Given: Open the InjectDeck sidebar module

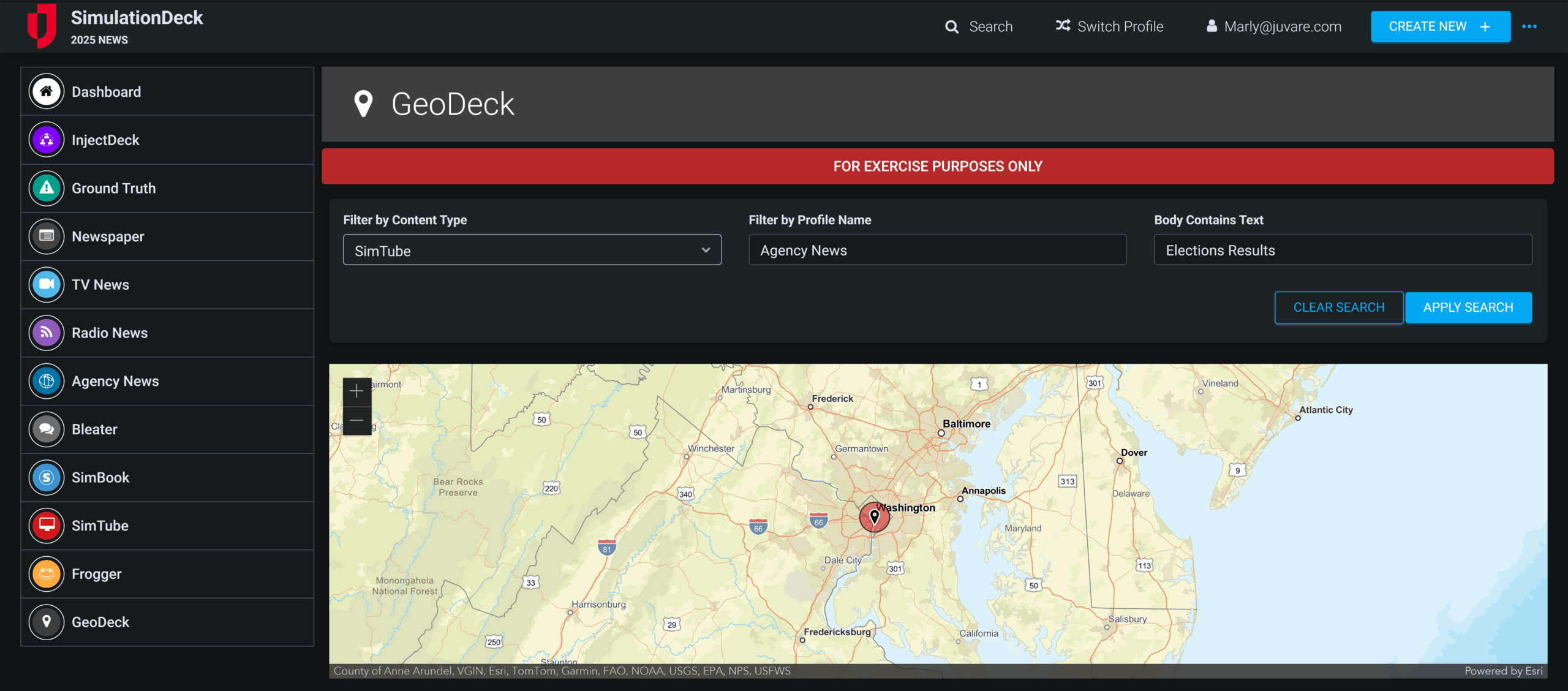Looking at the screenshot, I should [46, 140].
